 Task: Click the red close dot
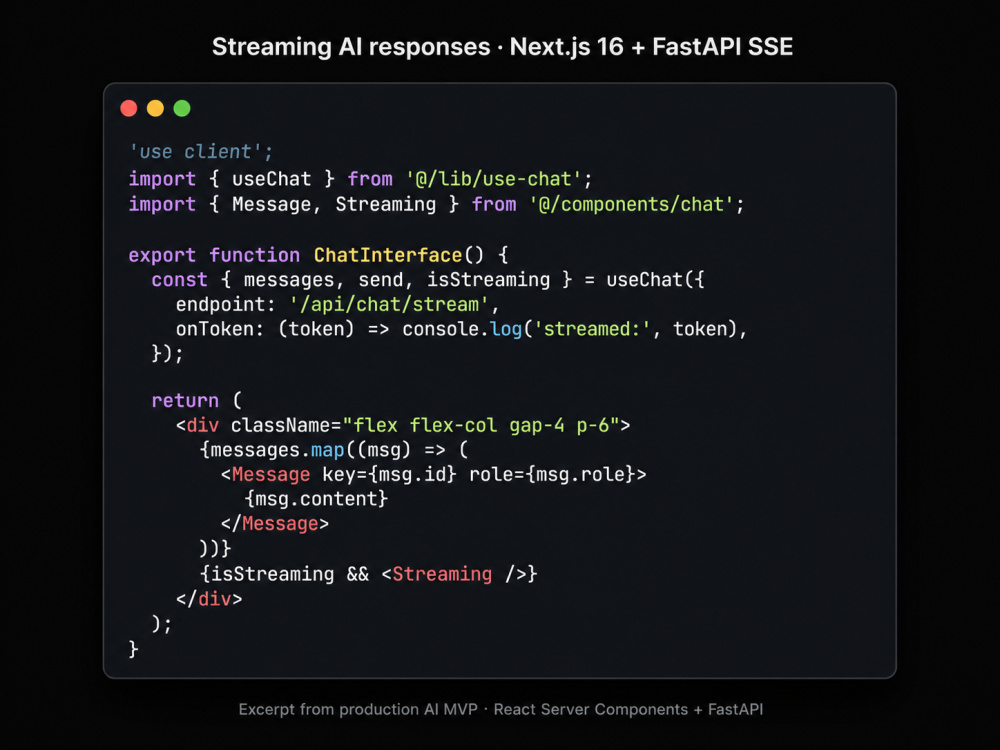tap(129, 108)
